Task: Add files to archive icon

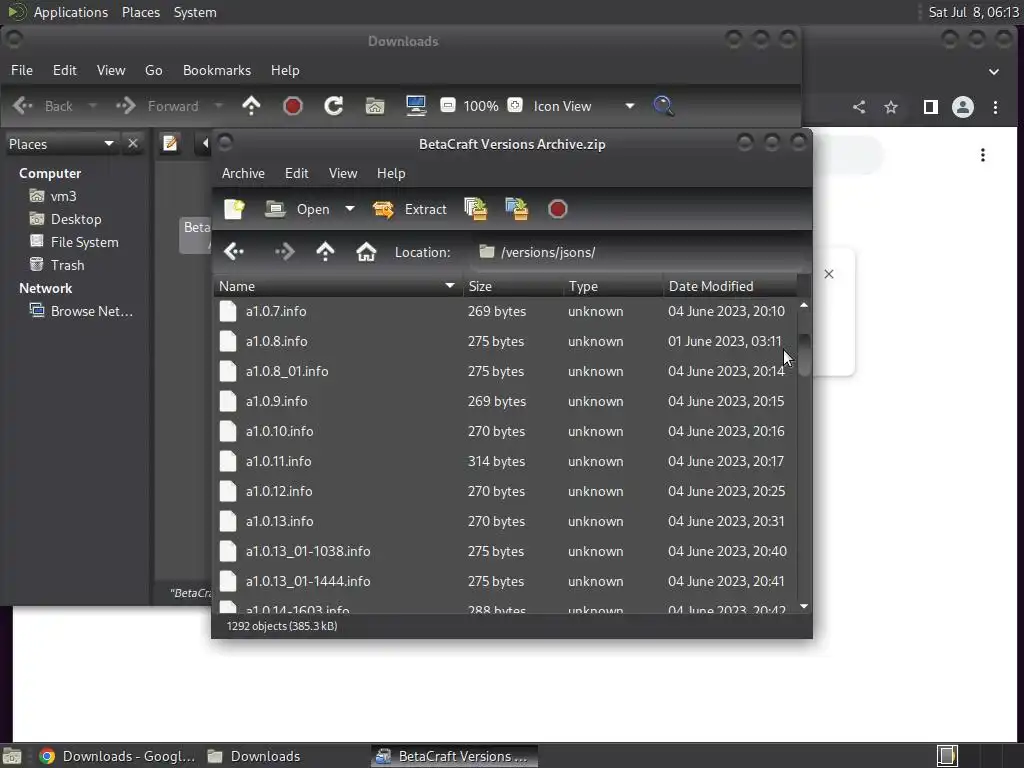Action: pos(475,209)
